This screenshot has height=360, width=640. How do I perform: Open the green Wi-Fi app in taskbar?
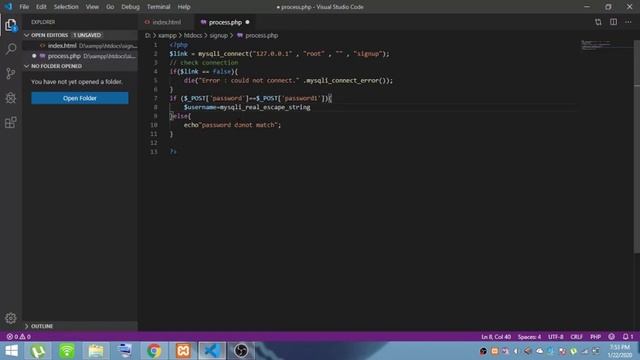pyautogui.click(x=67, y=351)
